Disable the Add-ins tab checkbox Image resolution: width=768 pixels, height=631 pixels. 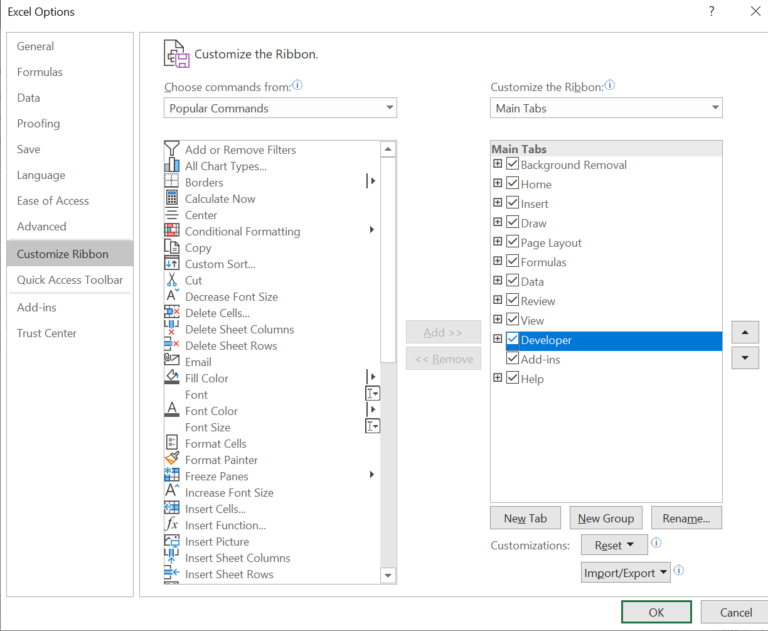tap(513, 359)
